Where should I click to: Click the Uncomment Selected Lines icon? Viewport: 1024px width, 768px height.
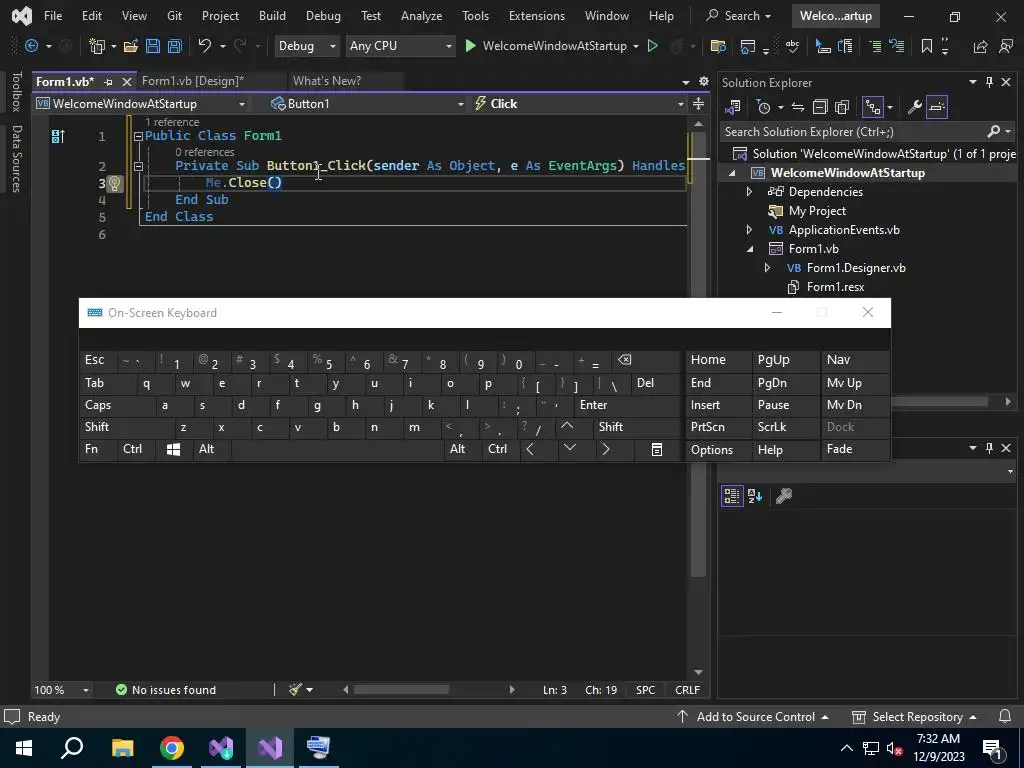coord(897,46)
